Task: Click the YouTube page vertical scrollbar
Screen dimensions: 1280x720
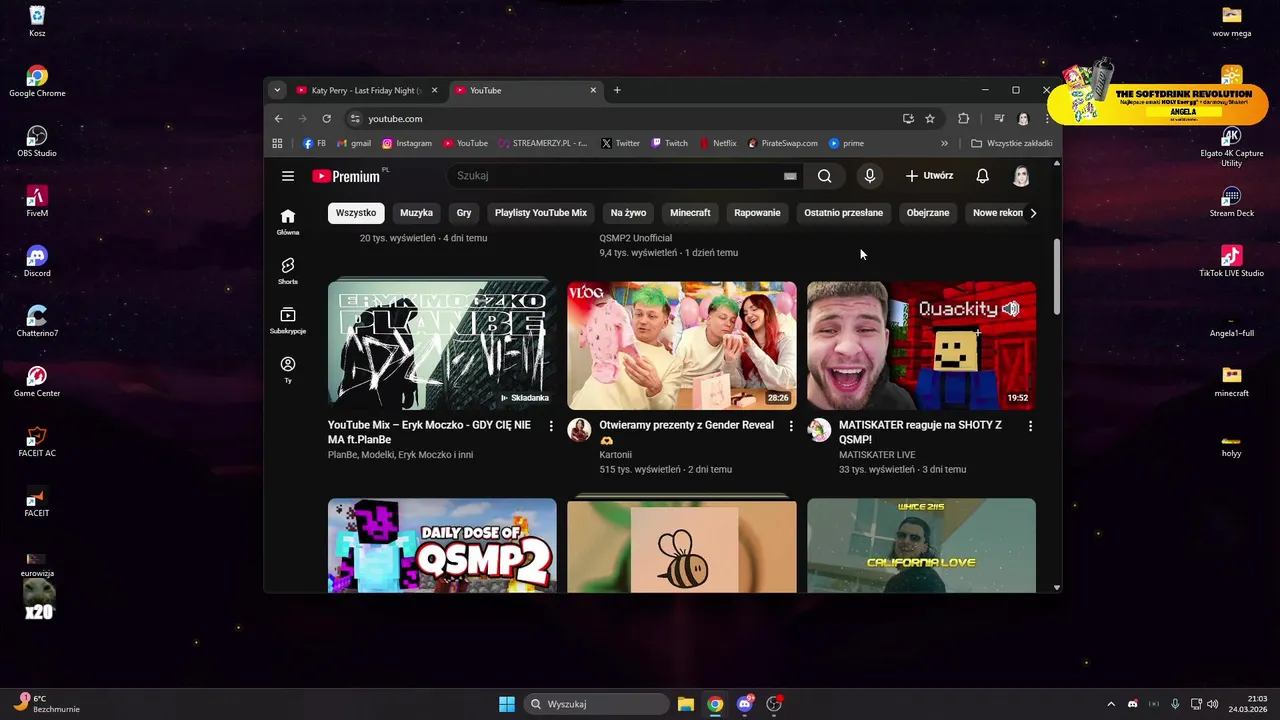Action: point(1057,275)
